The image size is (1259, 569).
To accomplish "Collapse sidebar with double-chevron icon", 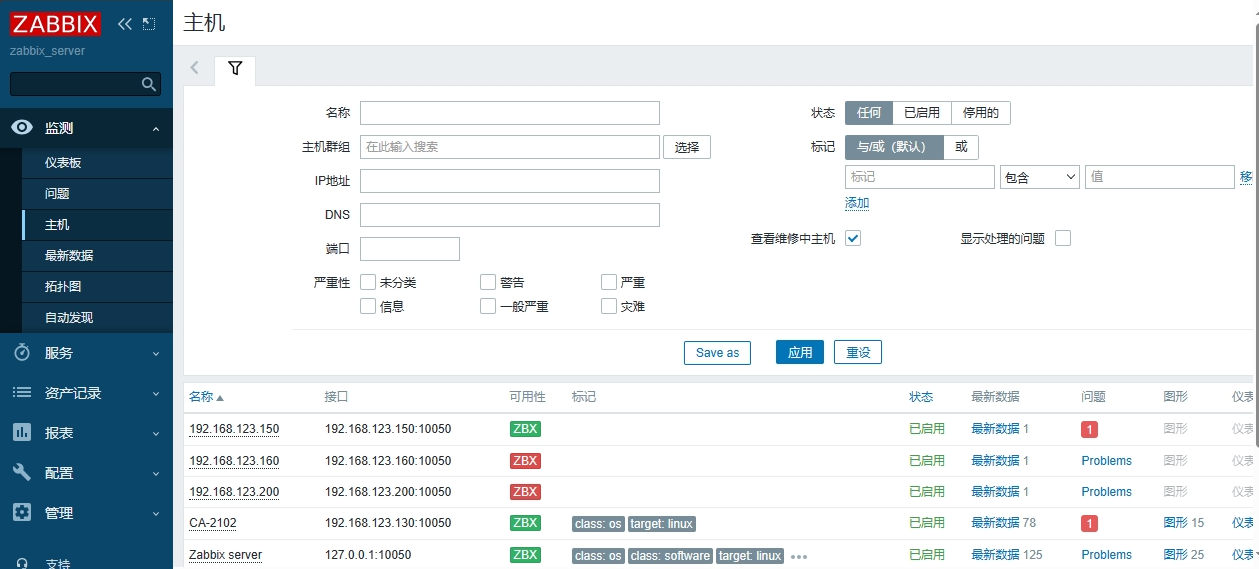I will tap(125, 24).
